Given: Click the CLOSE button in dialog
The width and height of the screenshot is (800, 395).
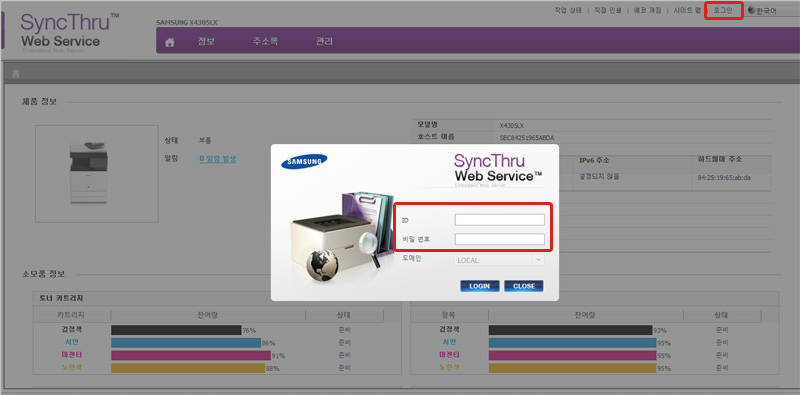Looking at the screenshot, I should (x=523, y=286).
